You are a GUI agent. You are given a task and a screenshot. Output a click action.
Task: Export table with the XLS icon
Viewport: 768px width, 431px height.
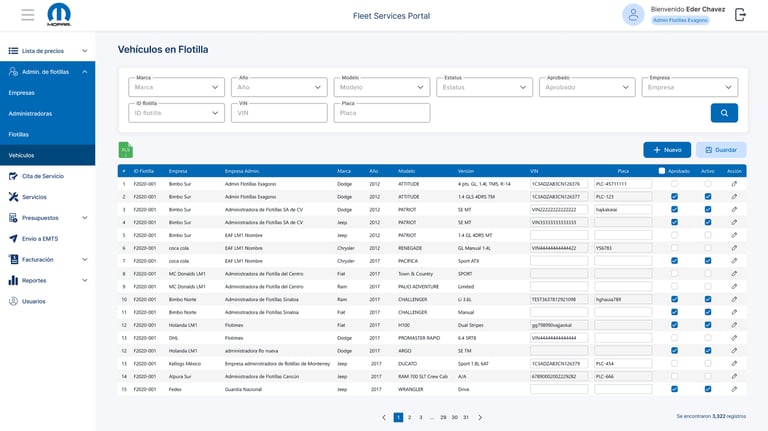[126, 150]
